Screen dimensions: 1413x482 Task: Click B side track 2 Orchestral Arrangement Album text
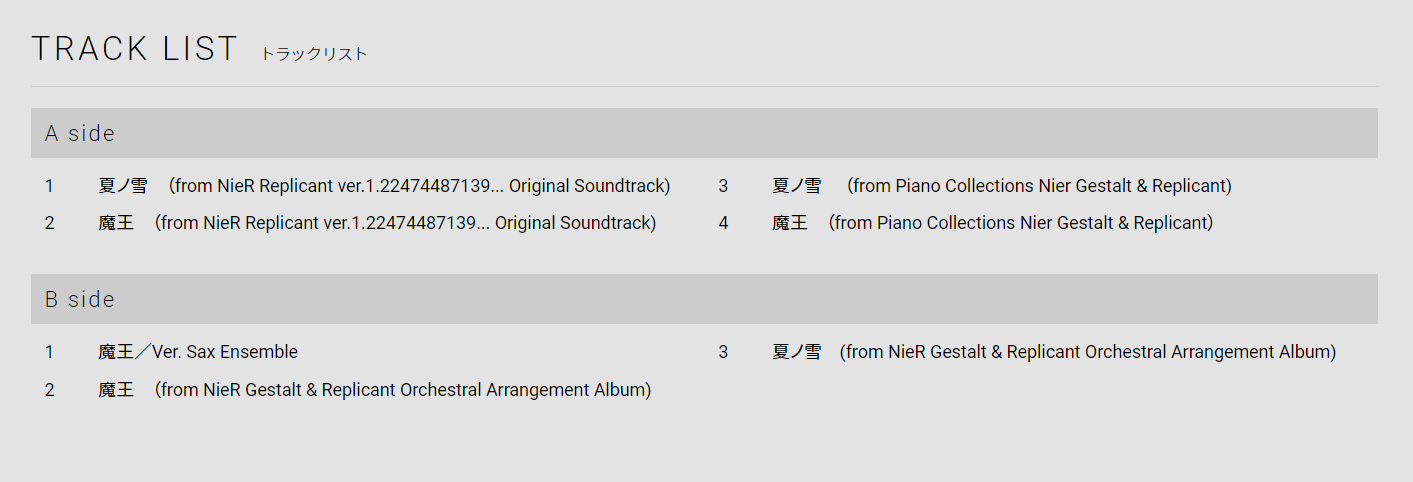[x=403, y=390]
